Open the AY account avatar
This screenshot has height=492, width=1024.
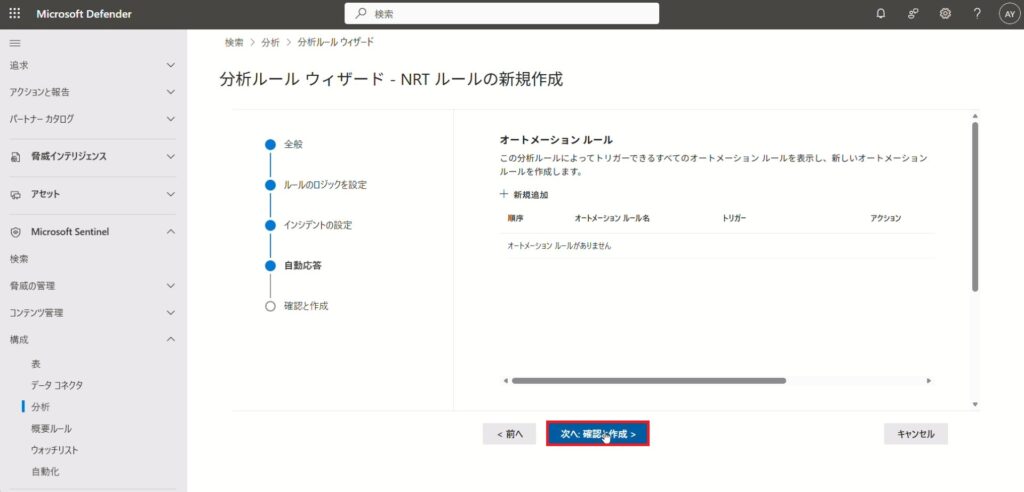[1008, 14]
